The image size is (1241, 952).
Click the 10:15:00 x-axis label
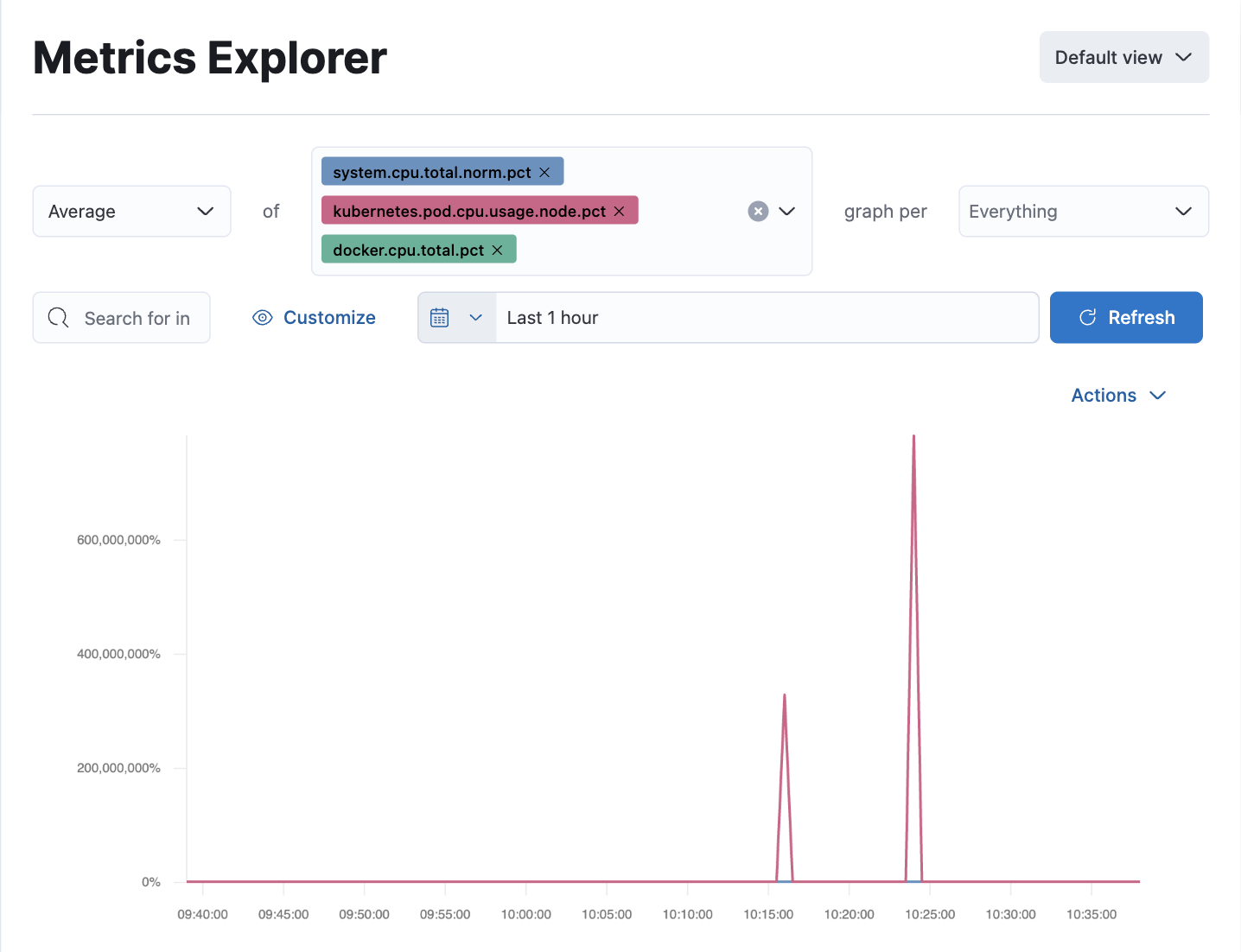click(x=768, y=915)
